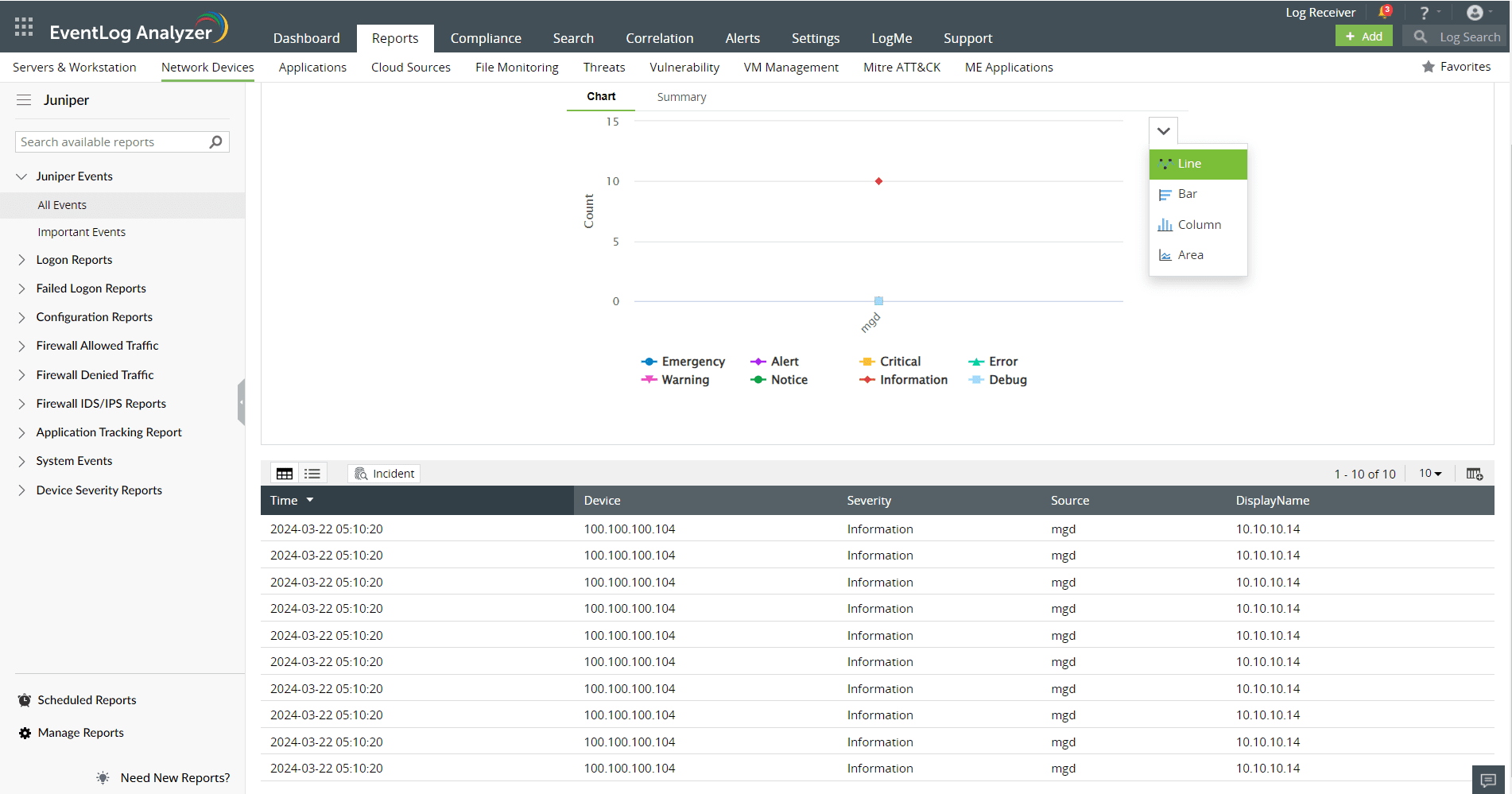Toggle the Notice legend series

779,380
